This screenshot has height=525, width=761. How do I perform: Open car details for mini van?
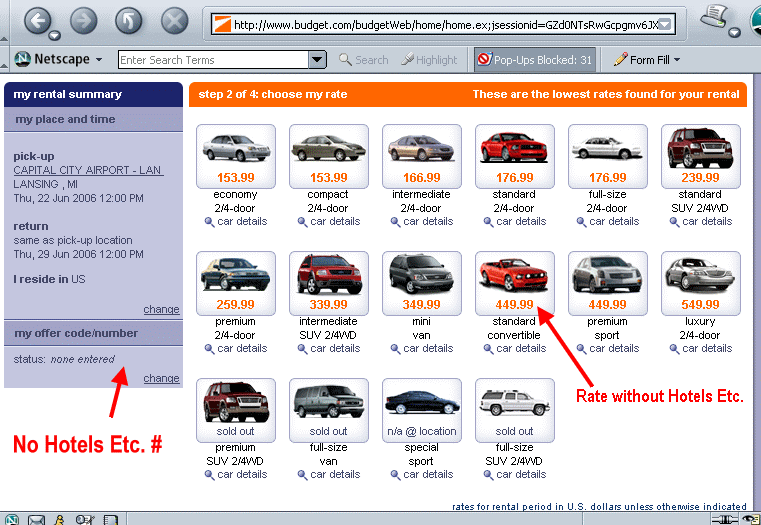click(x=422, y=349)
